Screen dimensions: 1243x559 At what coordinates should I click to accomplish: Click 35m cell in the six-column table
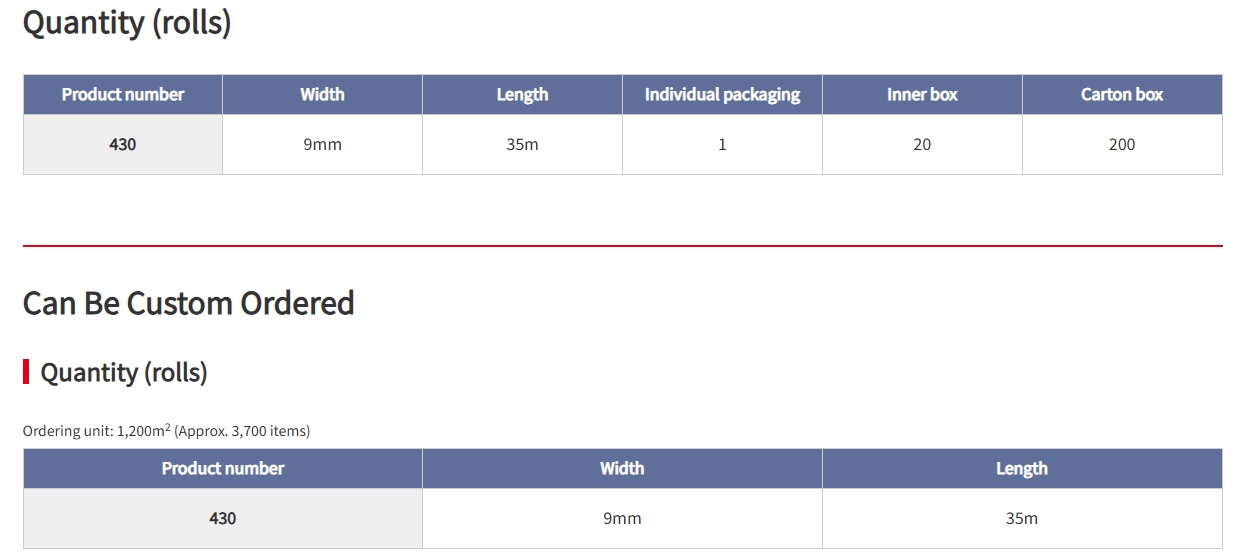click(x=522, y=144)
